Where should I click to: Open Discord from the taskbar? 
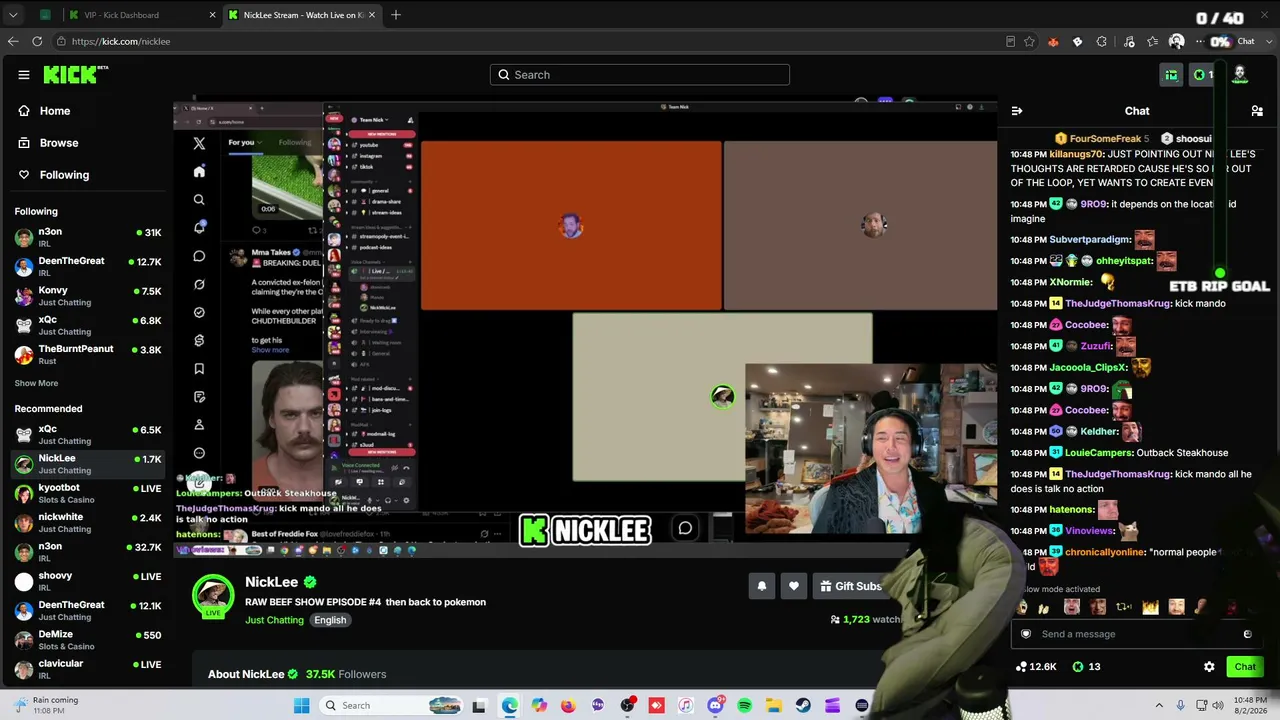point(715,706)
